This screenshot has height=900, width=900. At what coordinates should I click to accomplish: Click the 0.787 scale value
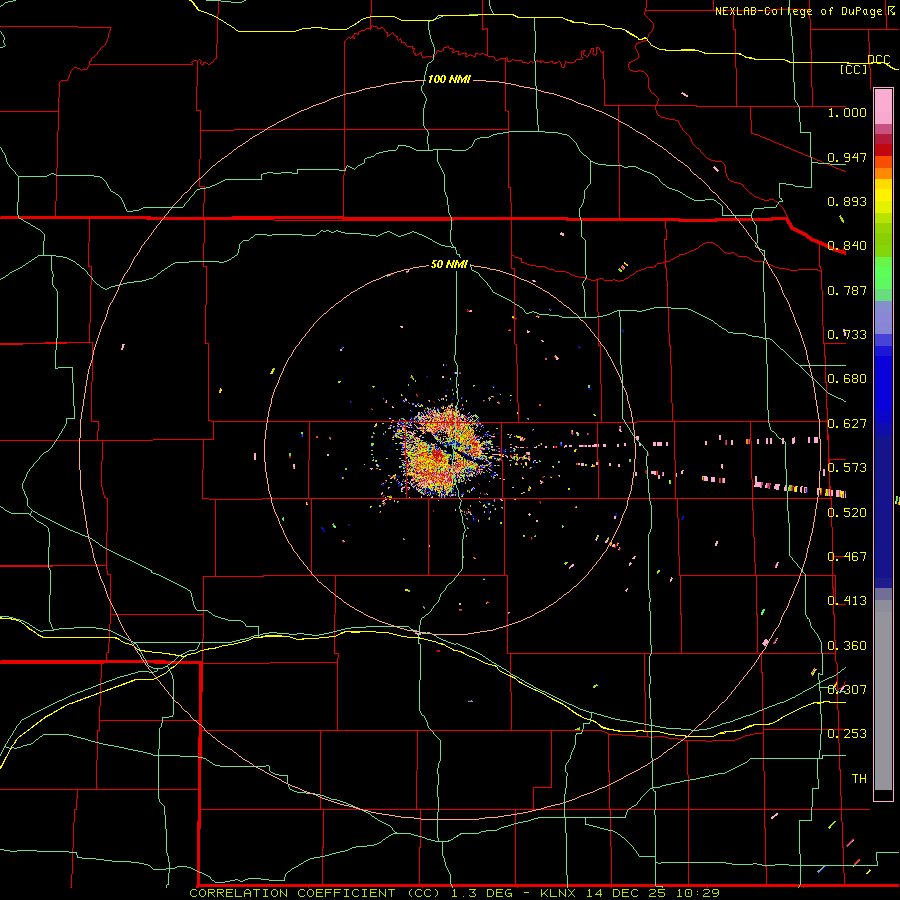(x=847, y=290)
